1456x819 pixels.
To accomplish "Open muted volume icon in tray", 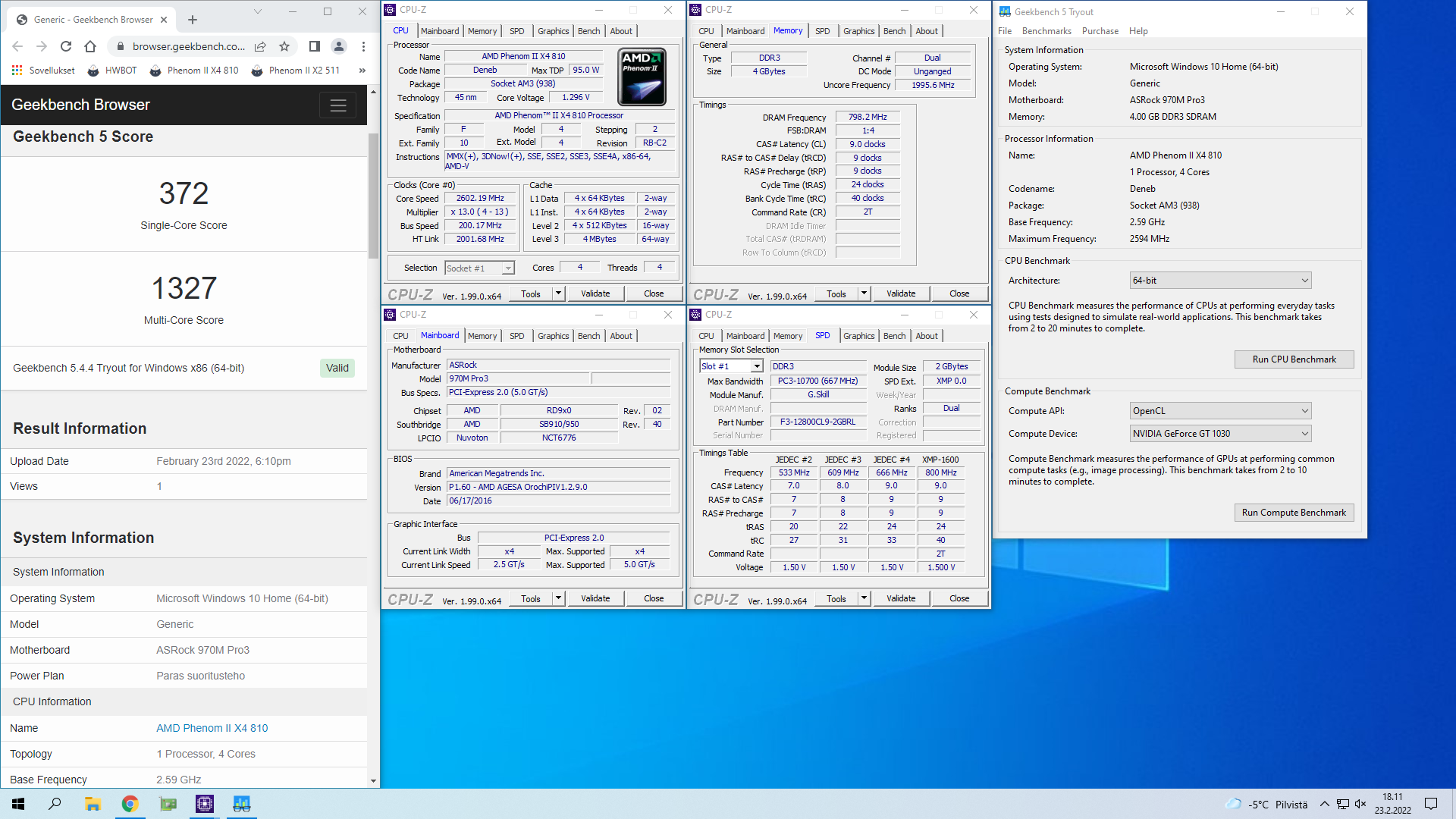I will 1360,804.
